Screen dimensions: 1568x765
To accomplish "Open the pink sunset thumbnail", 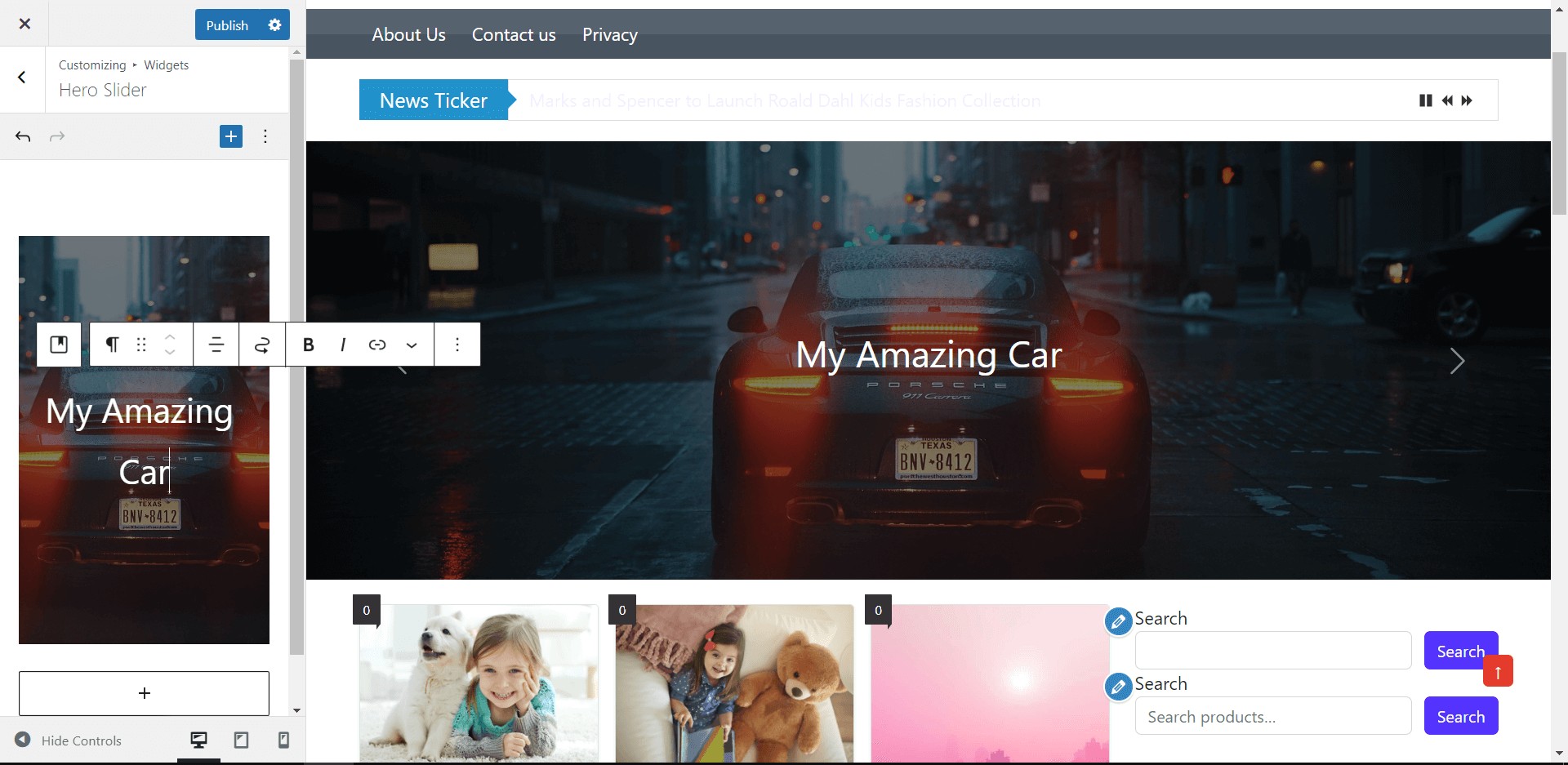I will point(990,684).
